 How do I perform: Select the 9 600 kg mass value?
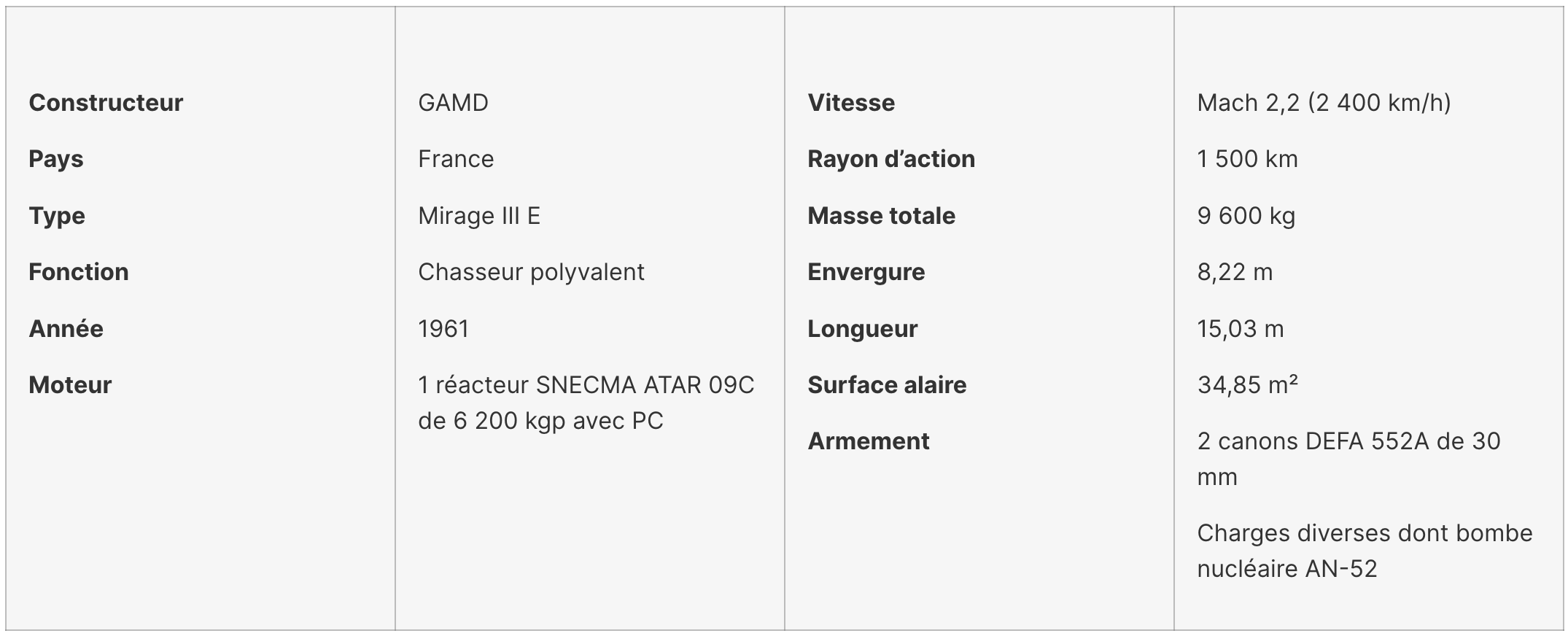[x=1246, y=216]
